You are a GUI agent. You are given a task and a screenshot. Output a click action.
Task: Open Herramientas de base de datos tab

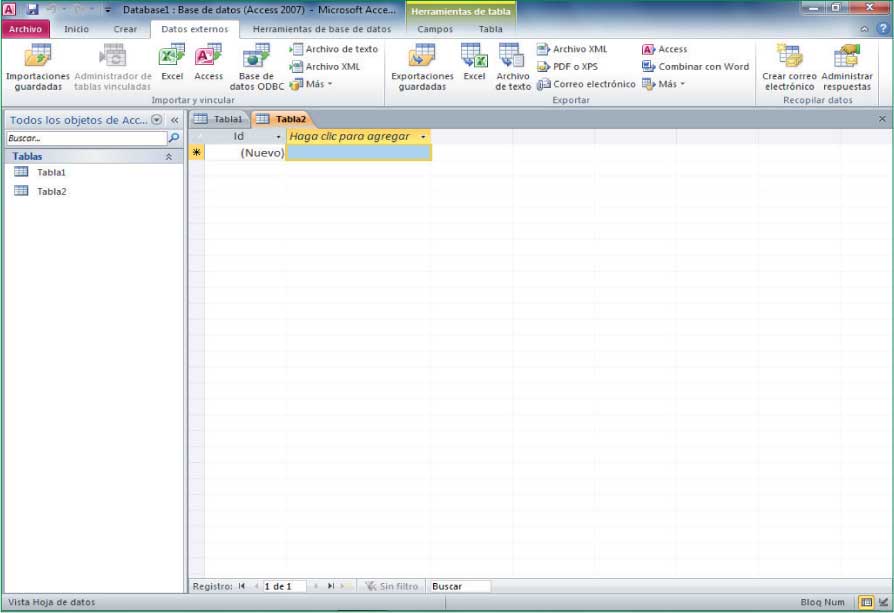point(322,29)
